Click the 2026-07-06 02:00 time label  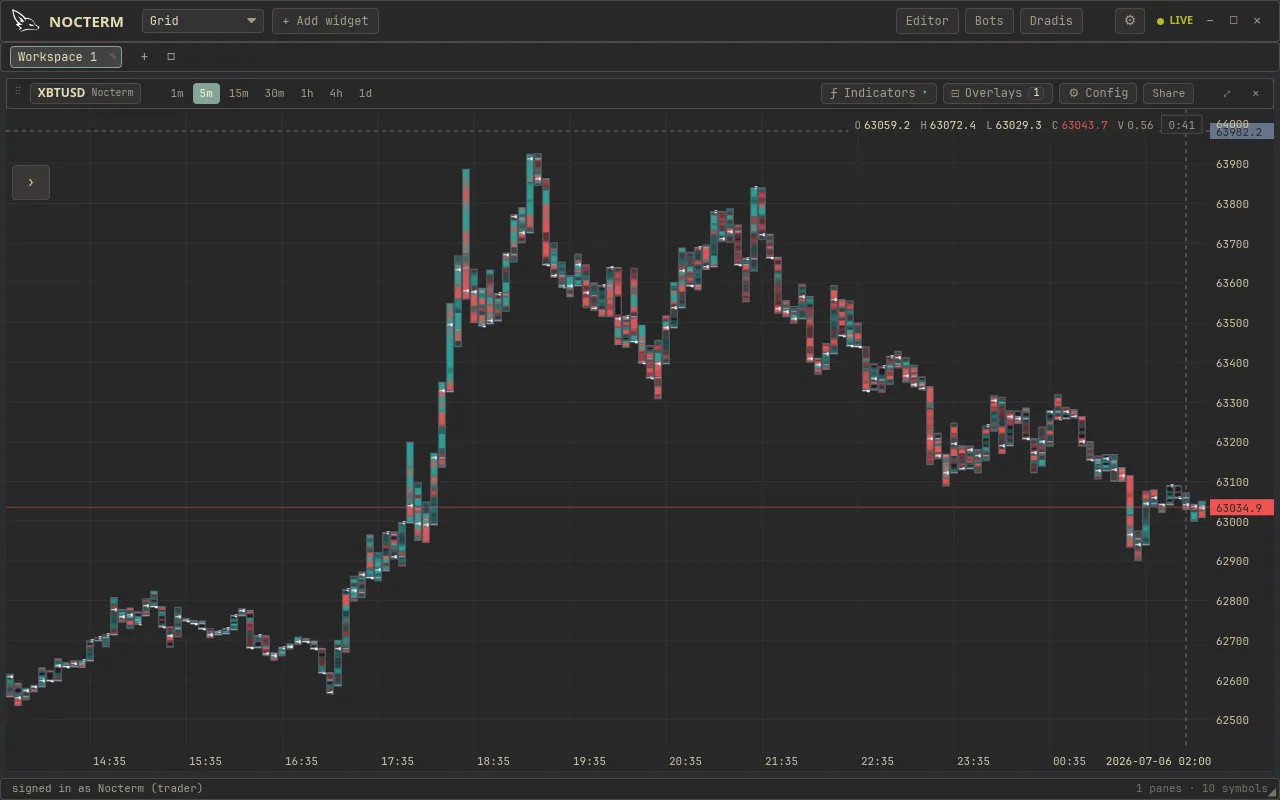click(1158, 761)
